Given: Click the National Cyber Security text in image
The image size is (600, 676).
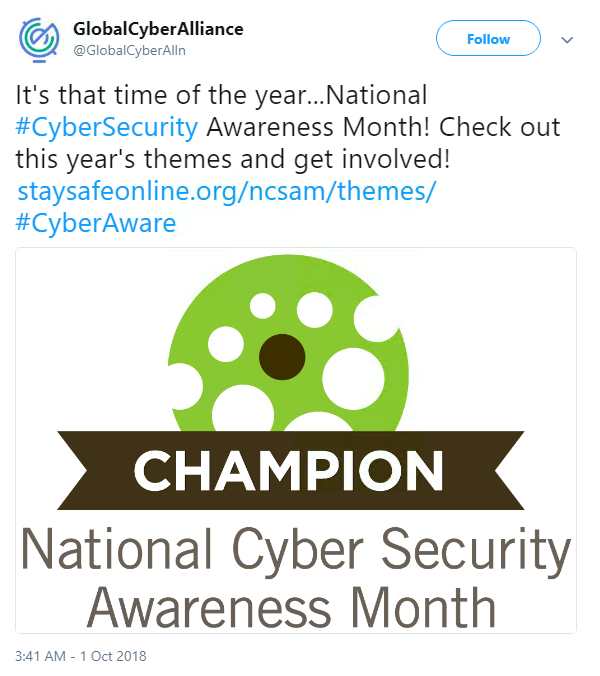Looking at the screenshot, I should tap(296, 549).
